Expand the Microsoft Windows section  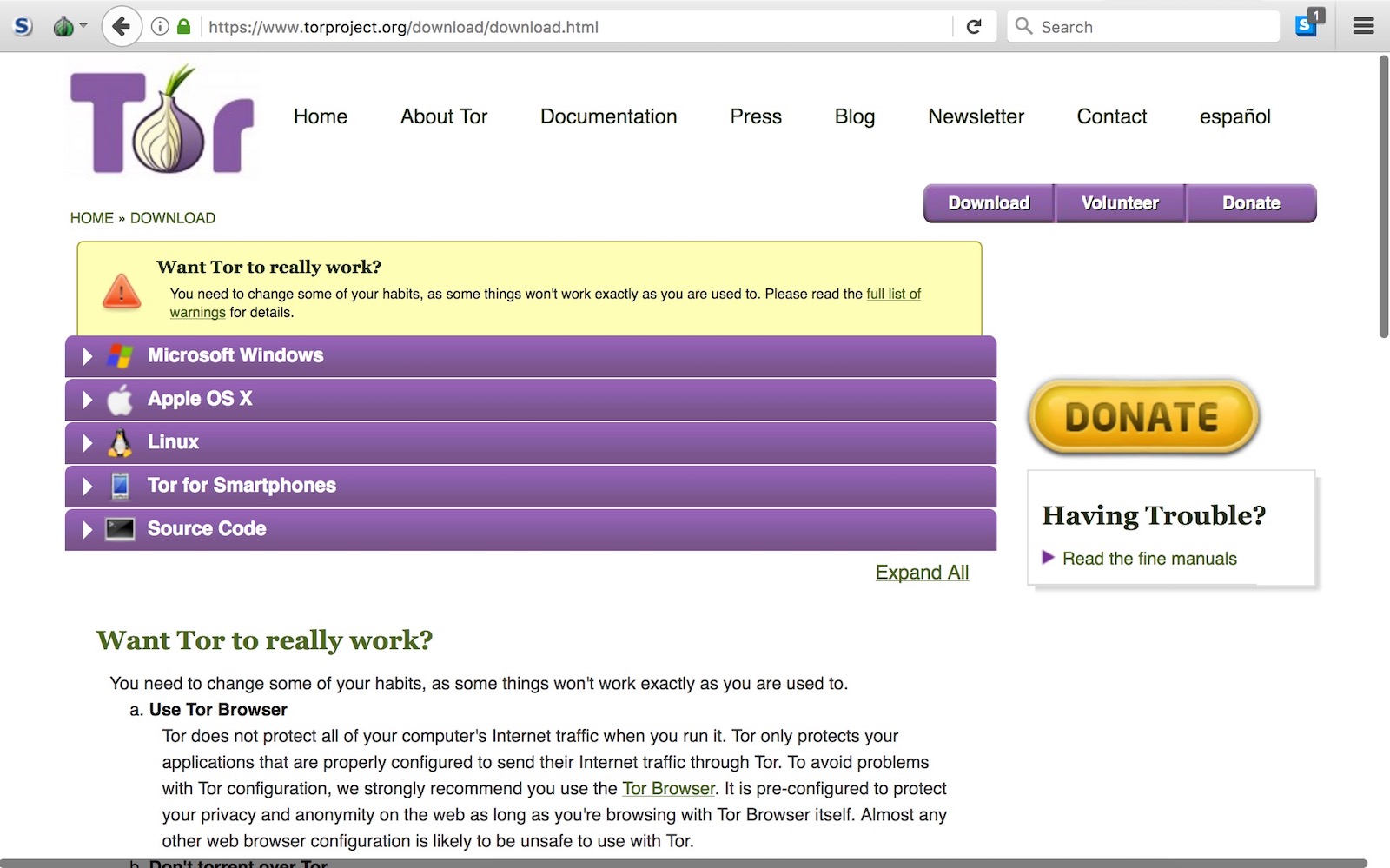coord(531,355)
